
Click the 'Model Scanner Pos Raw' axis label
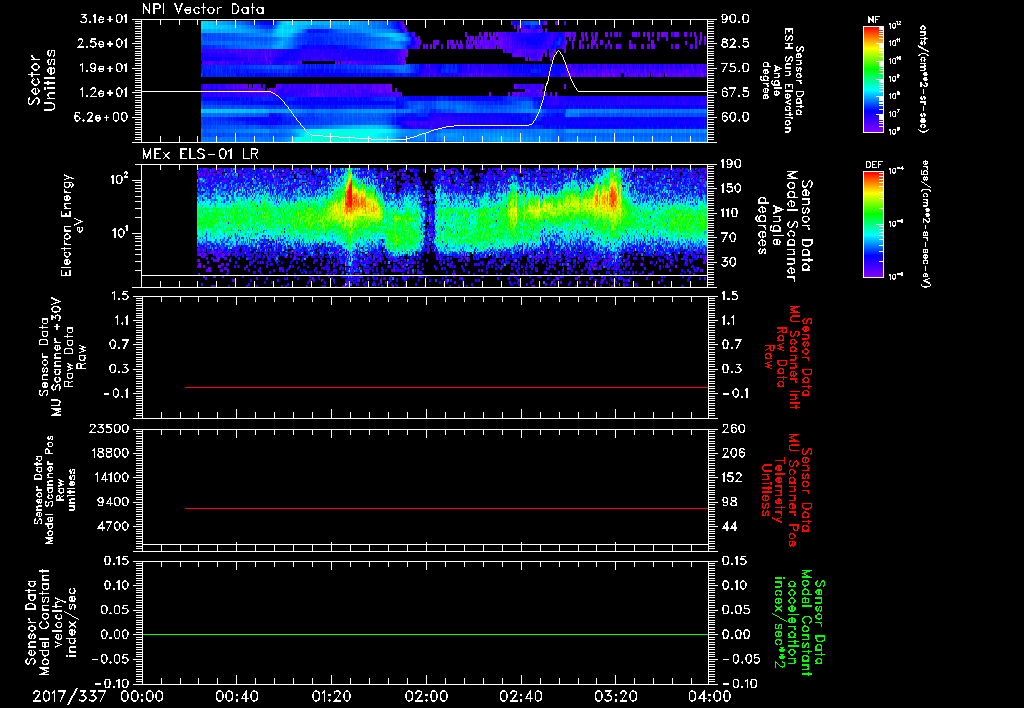click(x=55, y=490)
